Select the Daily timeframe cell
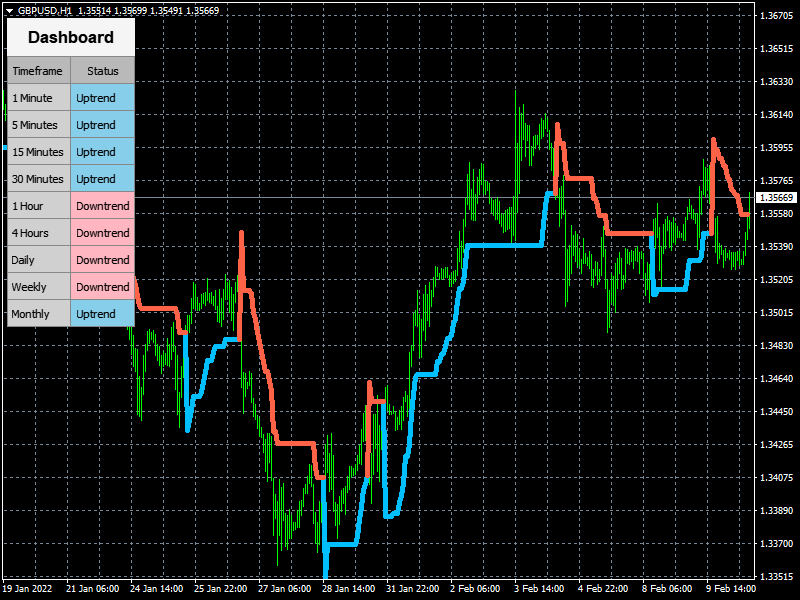Viewport: 800px width, 600px height. pos(38,260)
